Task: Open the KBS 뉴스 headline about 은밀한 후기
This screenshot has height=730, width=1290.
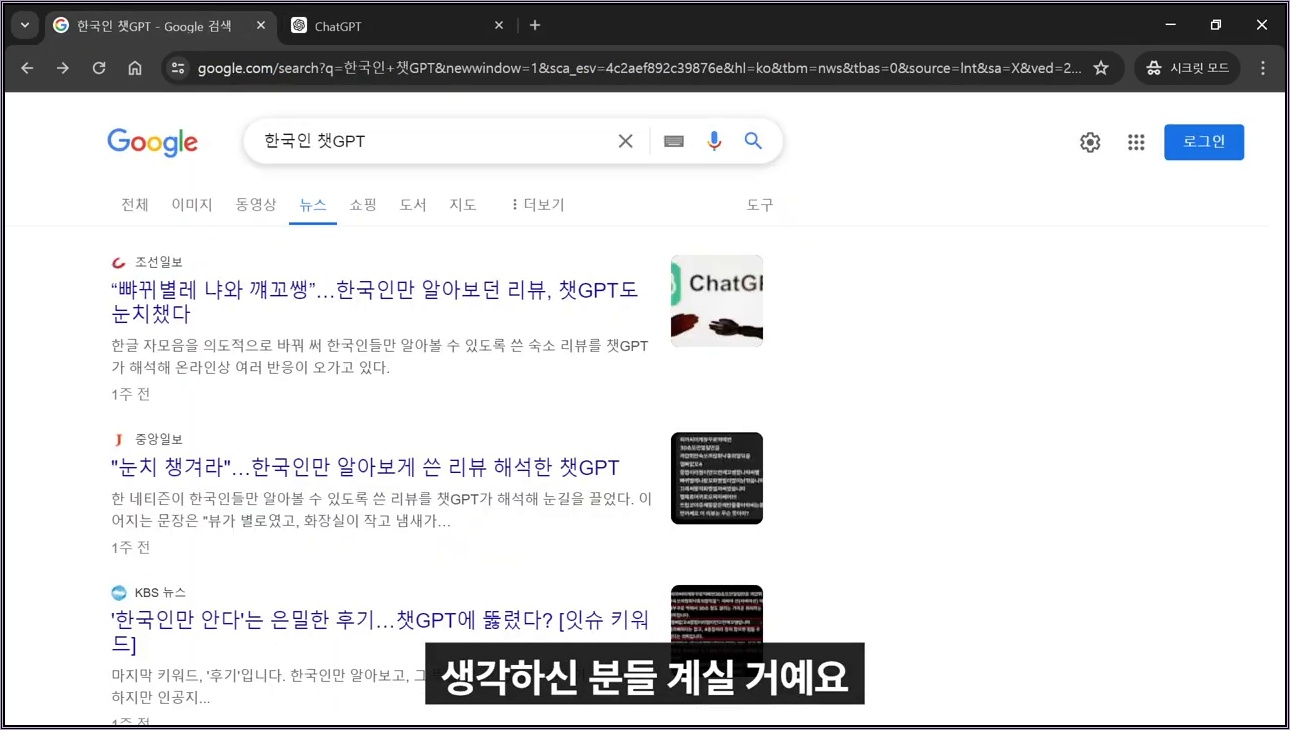Action: (380, 632)
